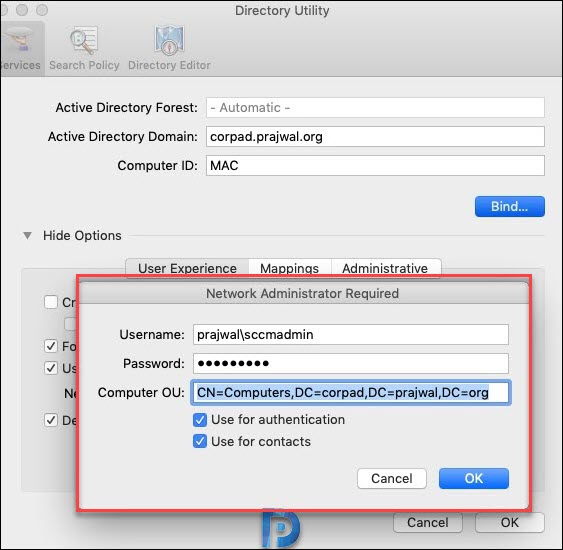Confirm with the blue OK button in dialog
This screenshot has height=550, width=563.
point(474,478)
